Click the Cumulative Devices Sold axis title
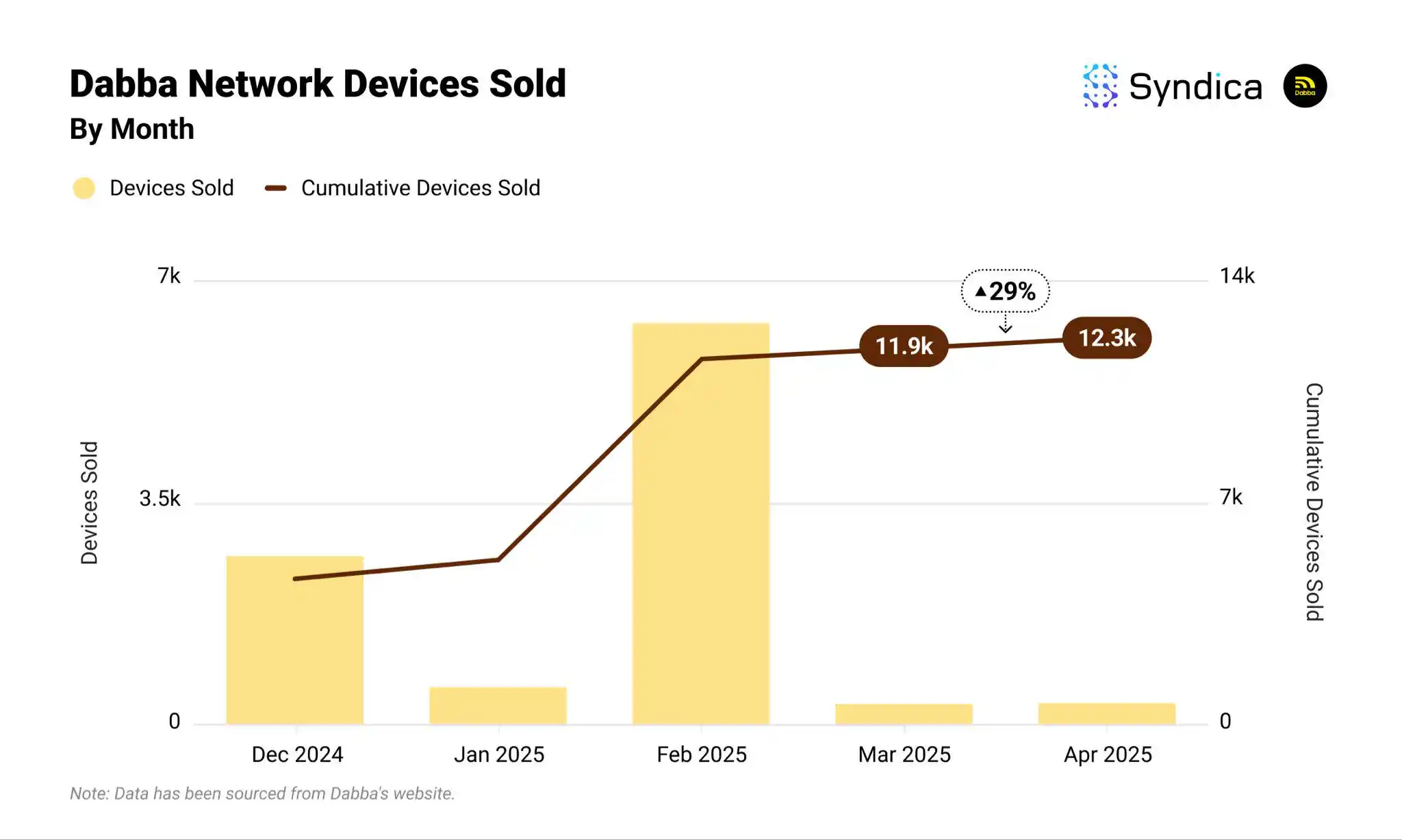 pyautogui.click(x=1314, y=502)
